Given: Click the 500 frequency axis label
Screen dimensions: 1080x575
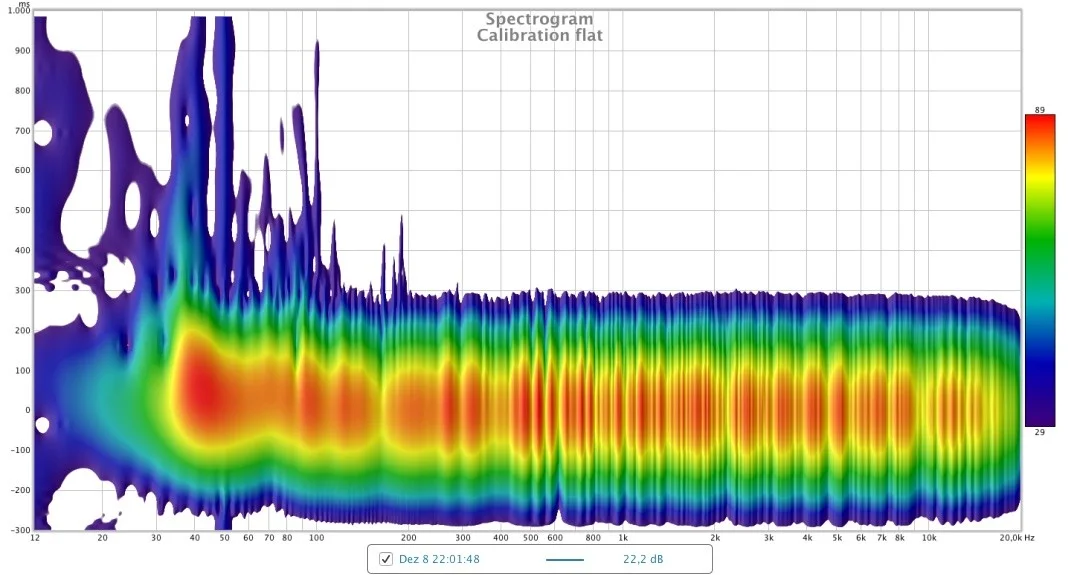Looking at the screenshot, I should coord(530,538).
